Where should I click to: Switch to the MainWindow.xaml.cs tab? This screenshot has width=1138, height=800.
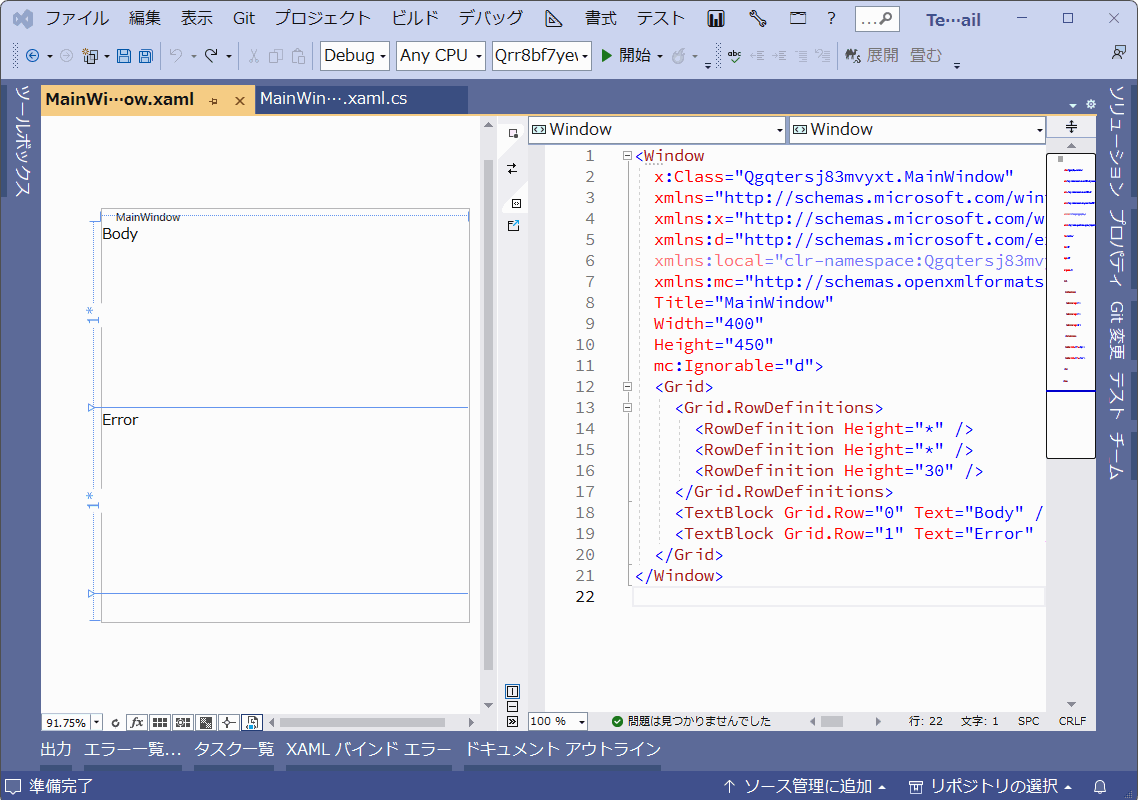(x=334, y=99)
